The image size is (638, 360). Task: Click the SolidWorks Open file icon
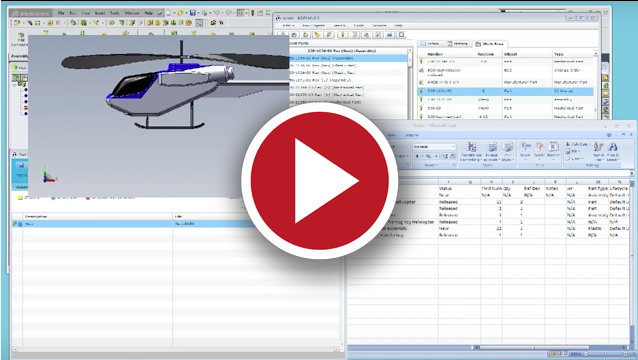pos(180,13)
